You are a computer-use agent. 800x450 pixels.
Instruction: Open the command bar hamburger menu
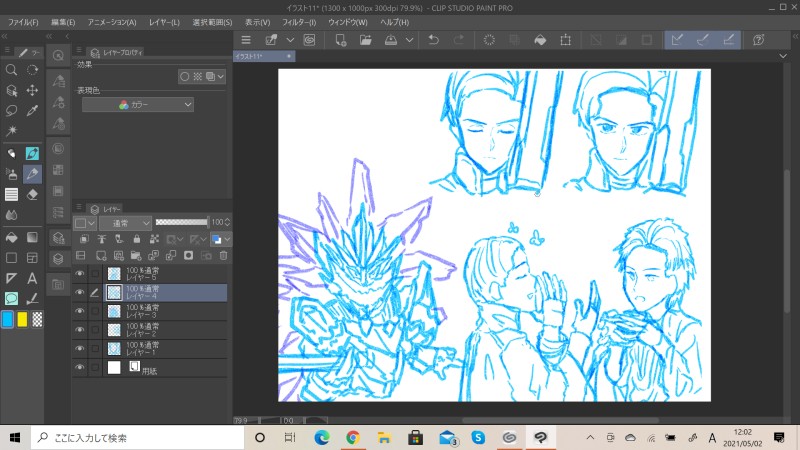coord(246,40)
